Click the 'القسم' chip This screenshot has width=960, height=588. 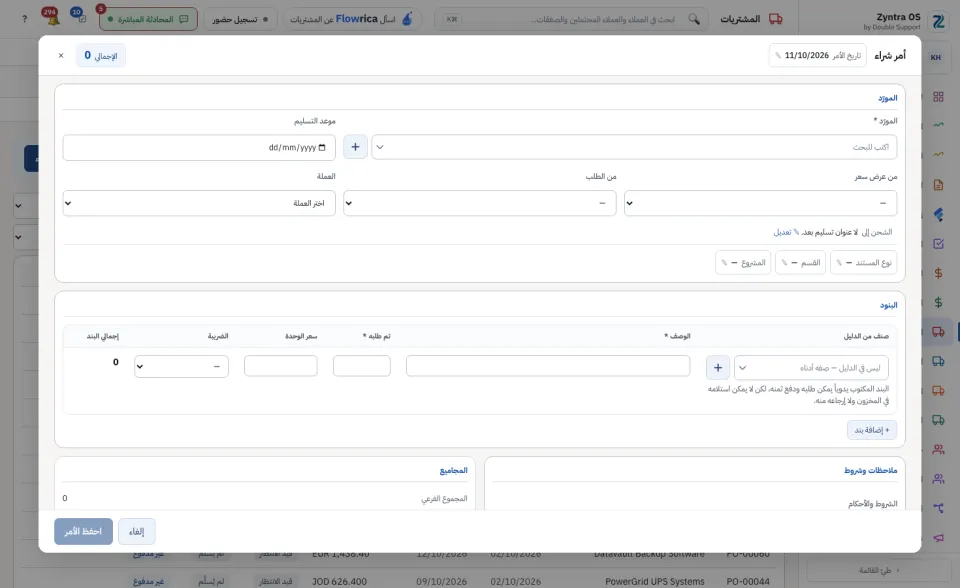pos(800,263)
